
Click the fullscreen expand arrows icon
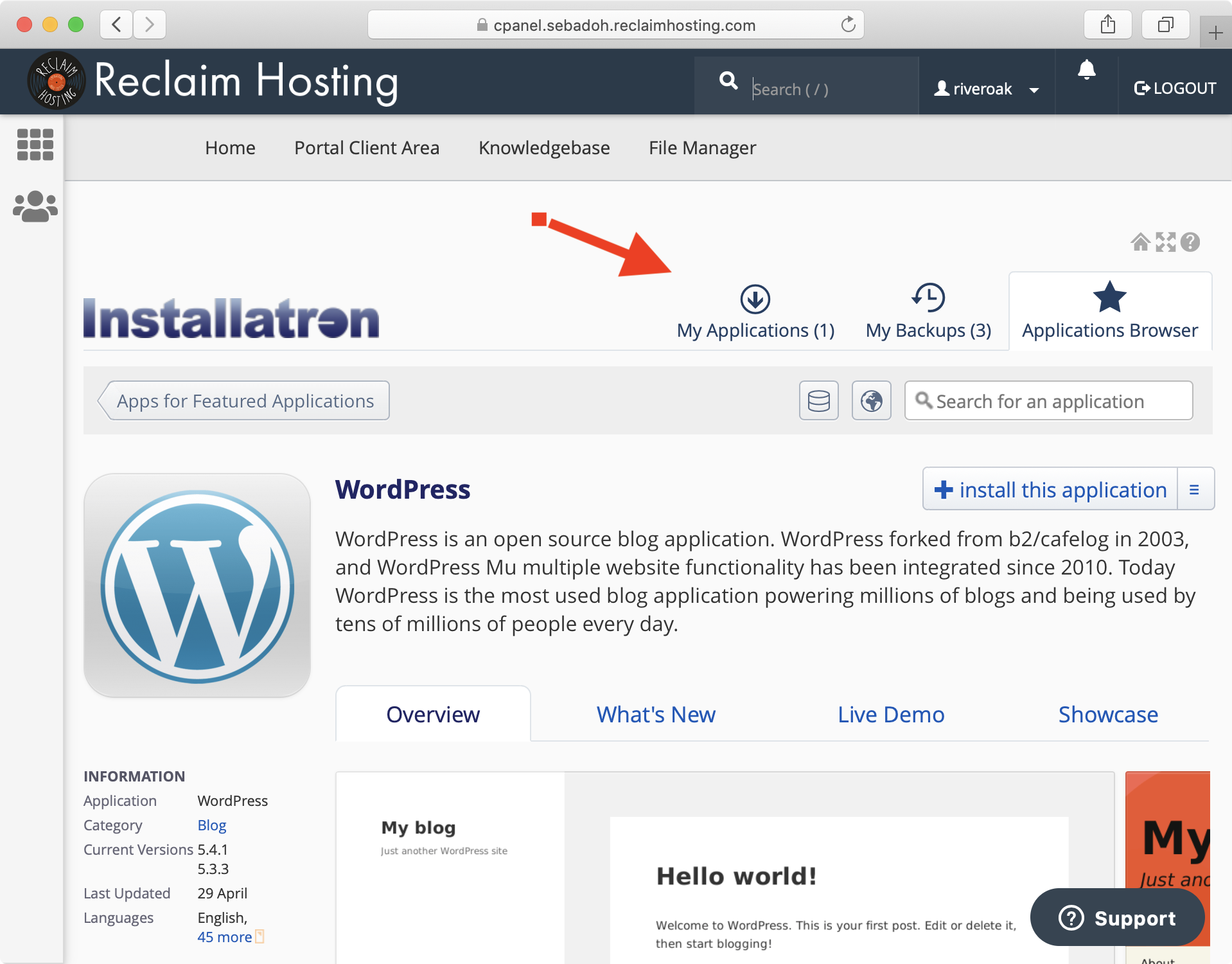pos(1165,242)
